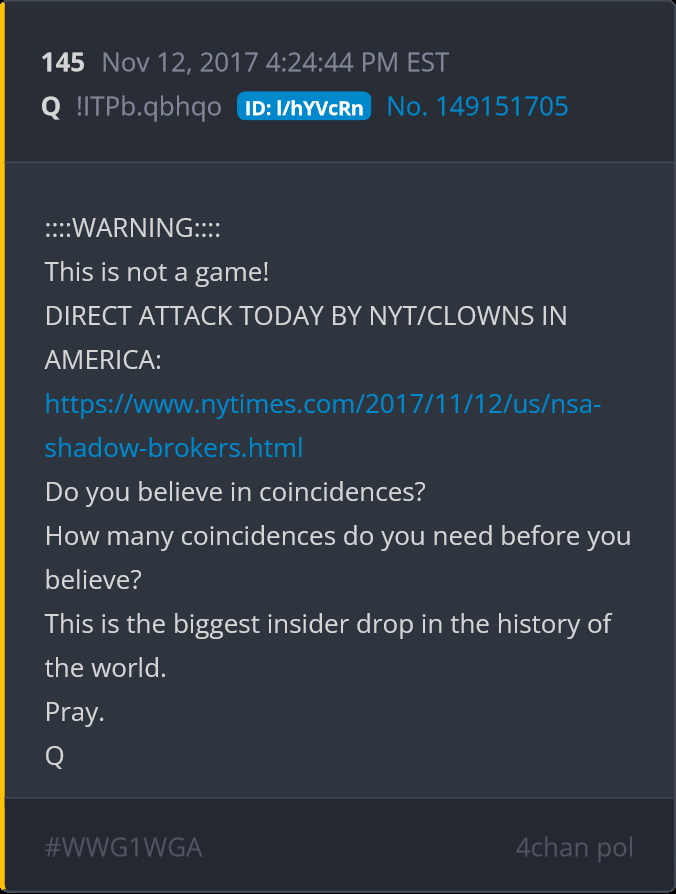
Task: Select the Q author name in the header
Action: coord(51,107)
